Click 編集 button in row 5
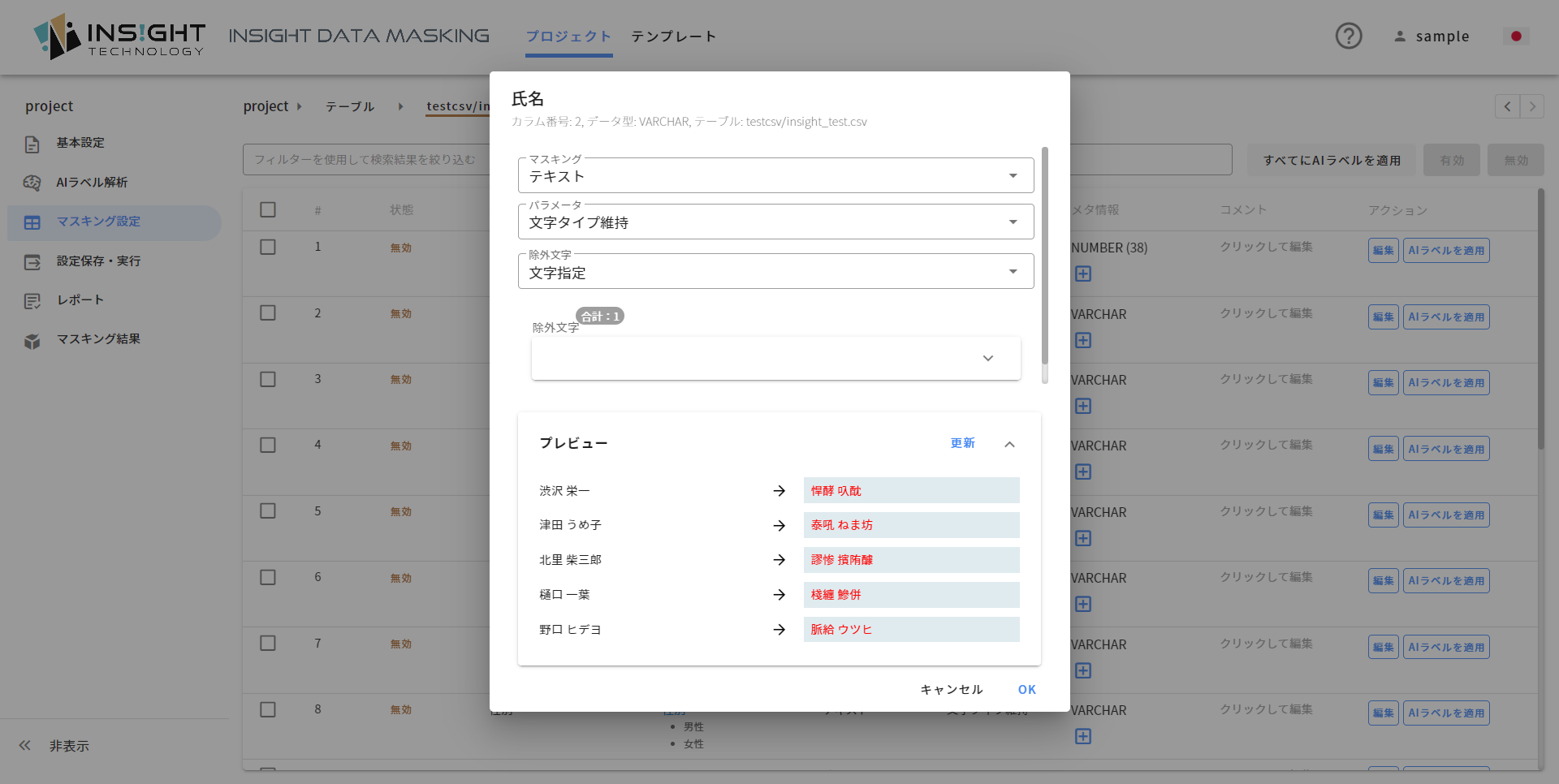Viewport: 1559px width, 784px height. tap(1384, 515)
